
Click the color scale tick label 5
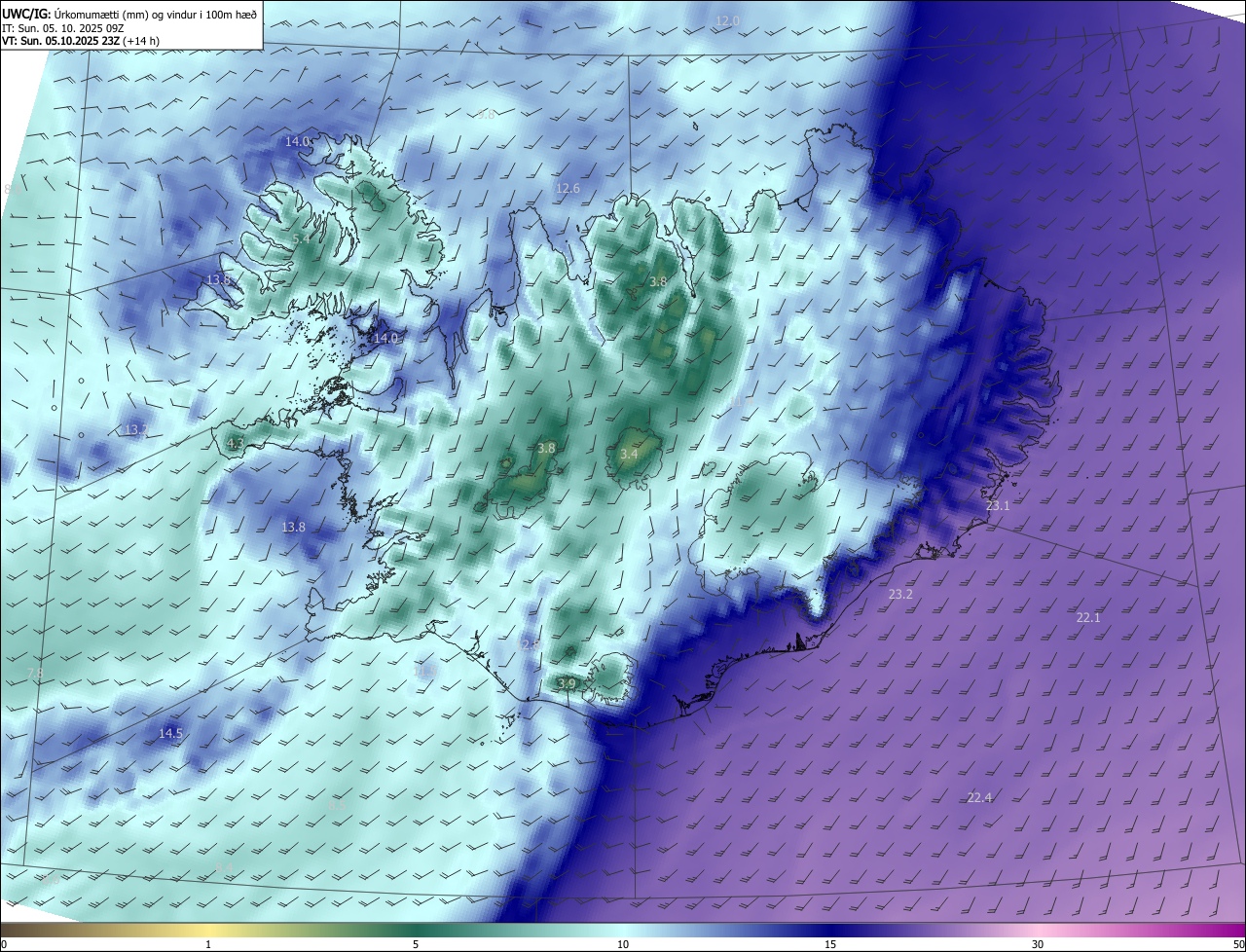pyautogui.click(x=416, y=944)
